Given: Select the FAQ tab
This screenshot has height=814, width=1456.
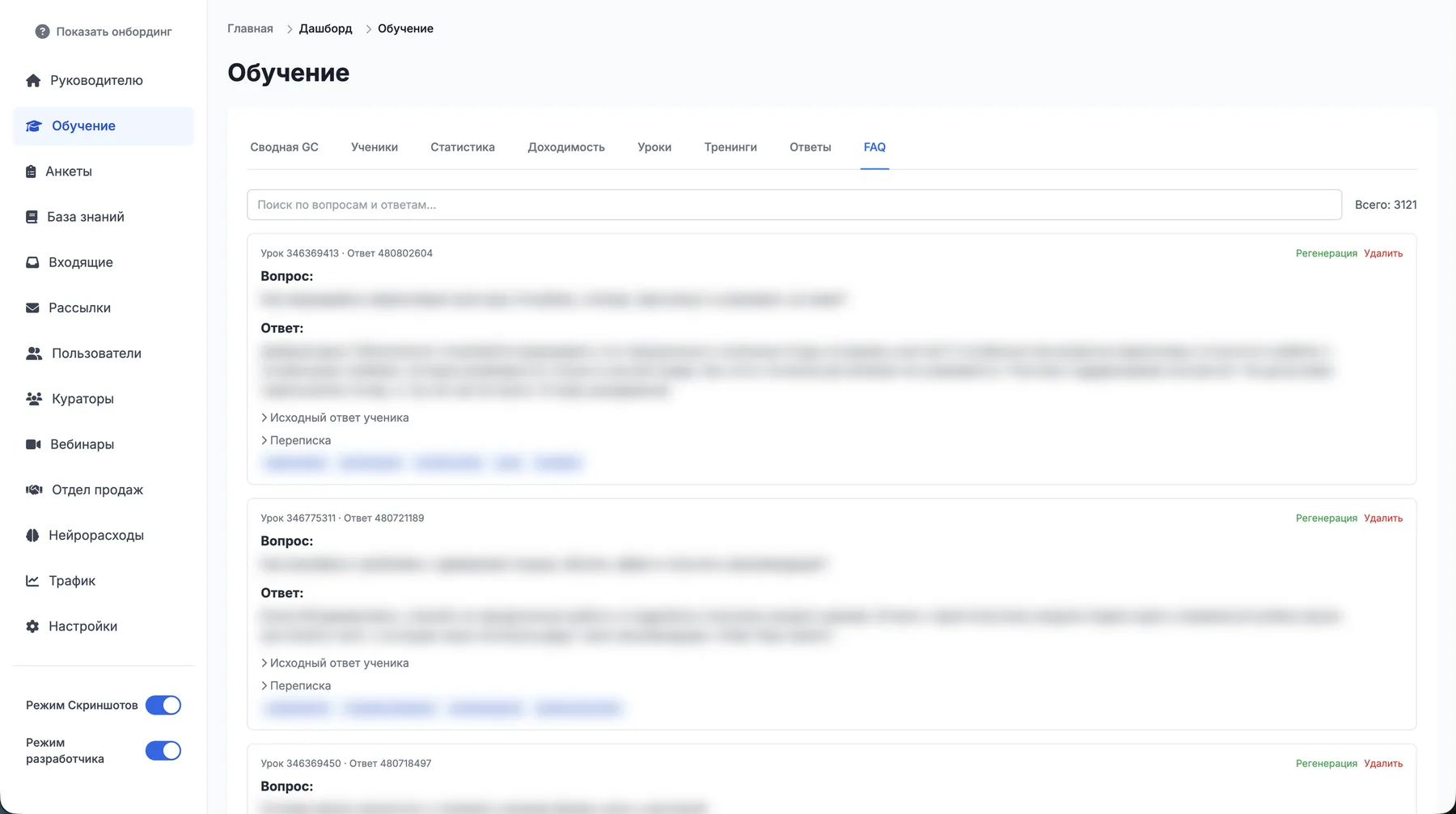Looking at the screenshot, I should tap(874, 147).
